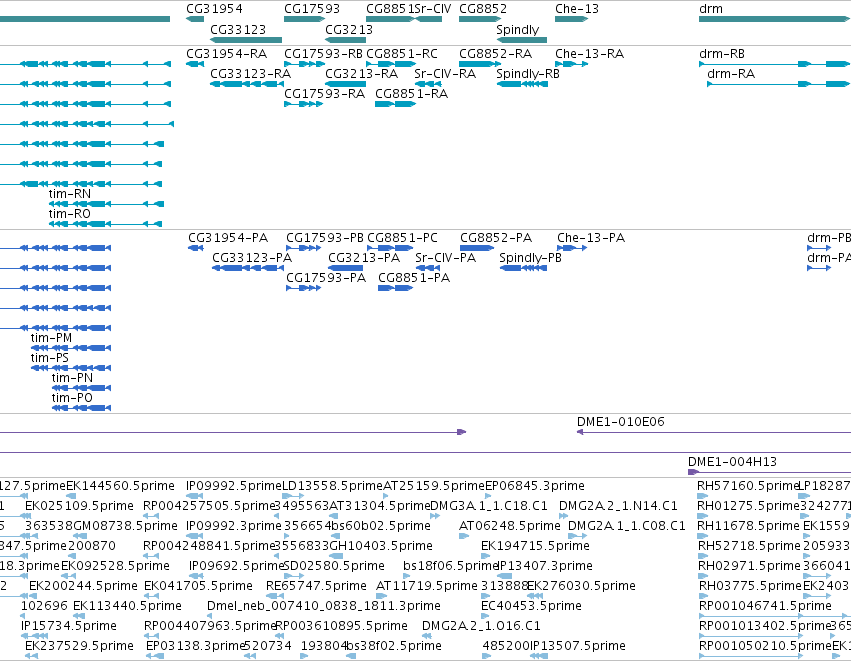
Task: Select the CG8851-RA transcript label
Action: [411, 94]
